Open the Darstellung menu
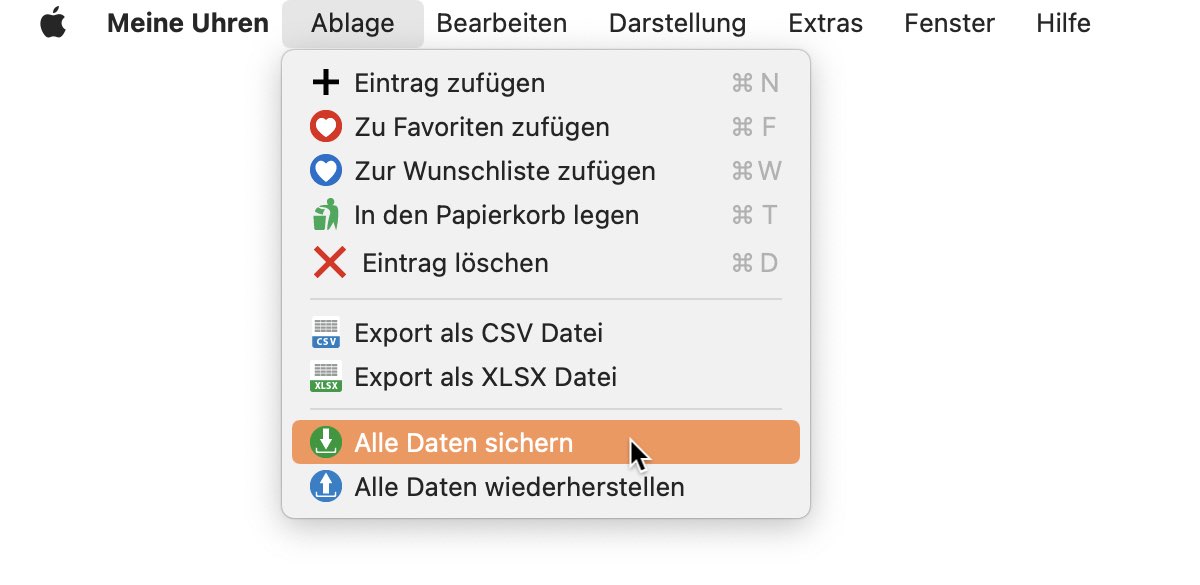 pos(677,23)
